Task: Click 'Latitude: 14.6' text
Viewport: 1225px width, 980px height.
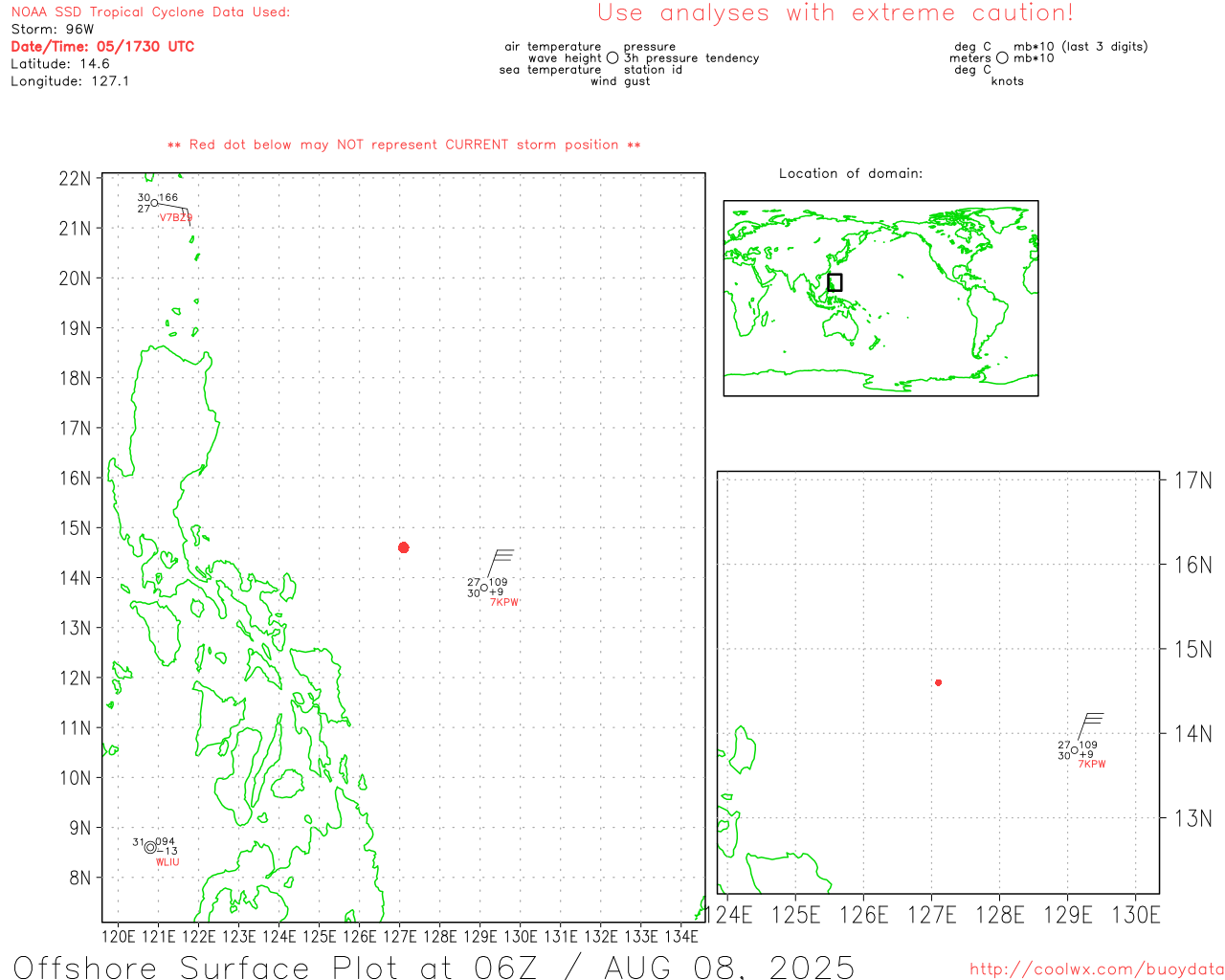Action: click(60, 64)
